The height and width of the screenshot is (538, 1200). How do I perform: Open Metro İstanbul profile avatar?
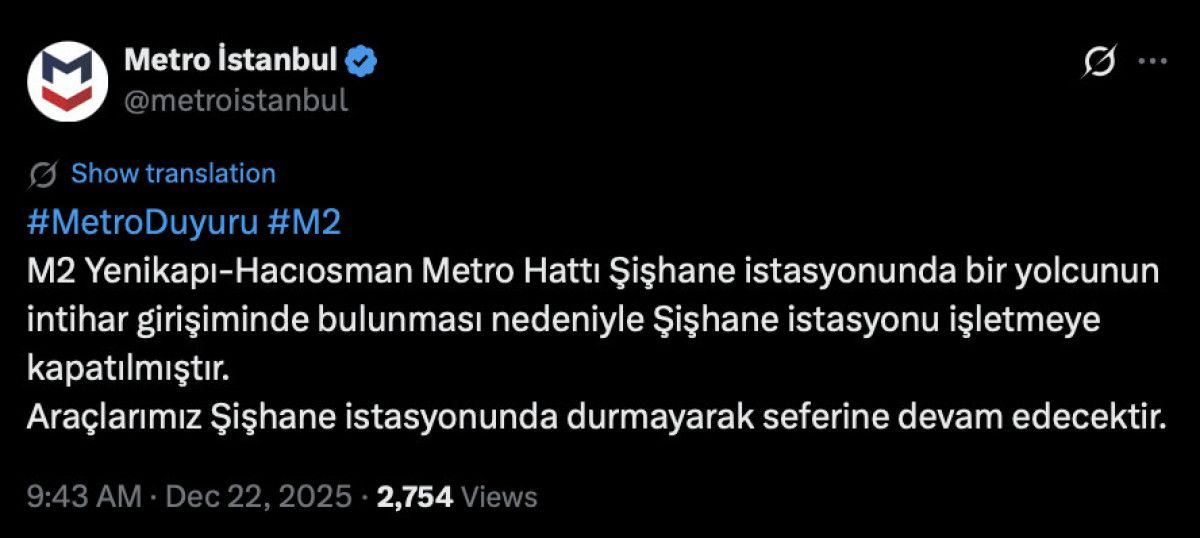click(66, 79)
